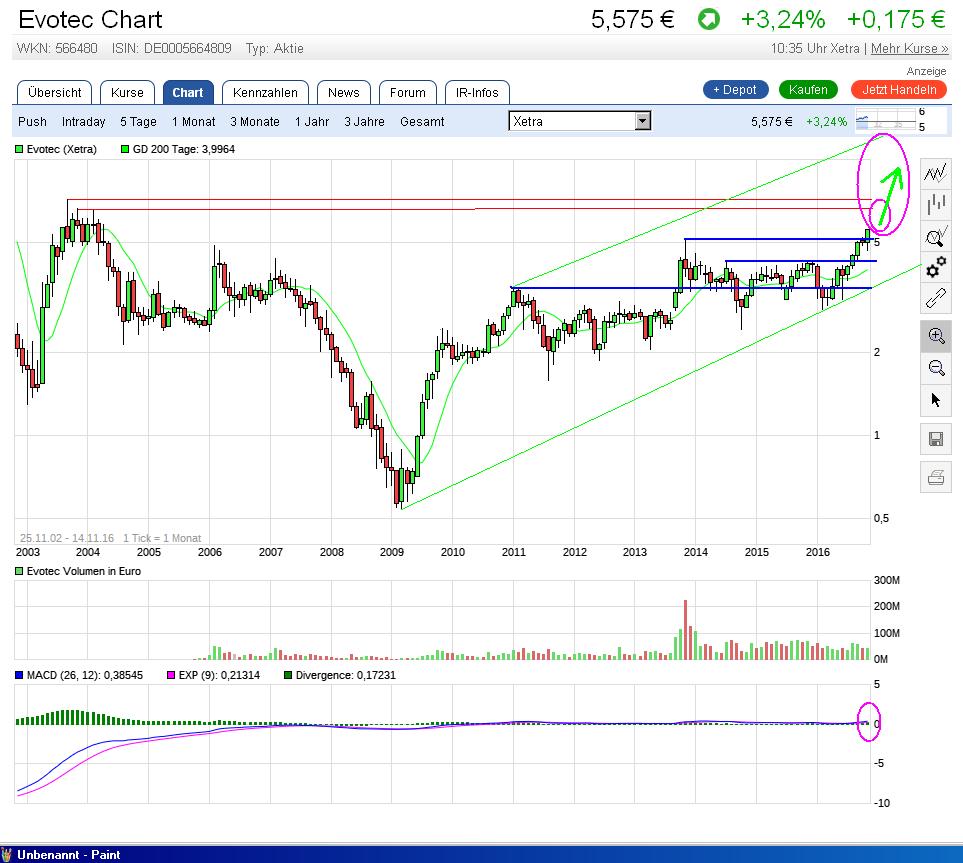Click the GD 200 Tage legend swatch
This screenshot has width=963, height=863.
click(125, 149)
